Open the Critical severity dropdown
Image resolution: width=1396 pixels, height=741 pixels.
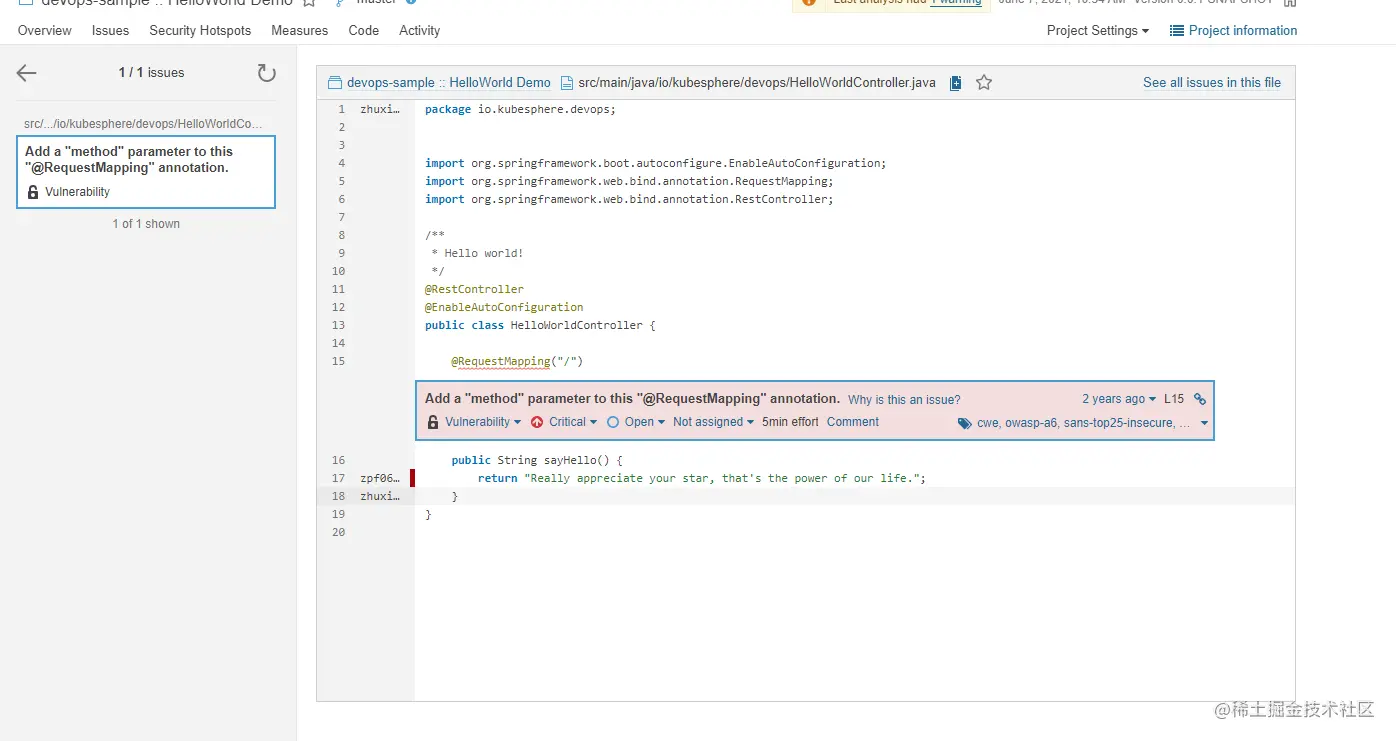(573, 422)
